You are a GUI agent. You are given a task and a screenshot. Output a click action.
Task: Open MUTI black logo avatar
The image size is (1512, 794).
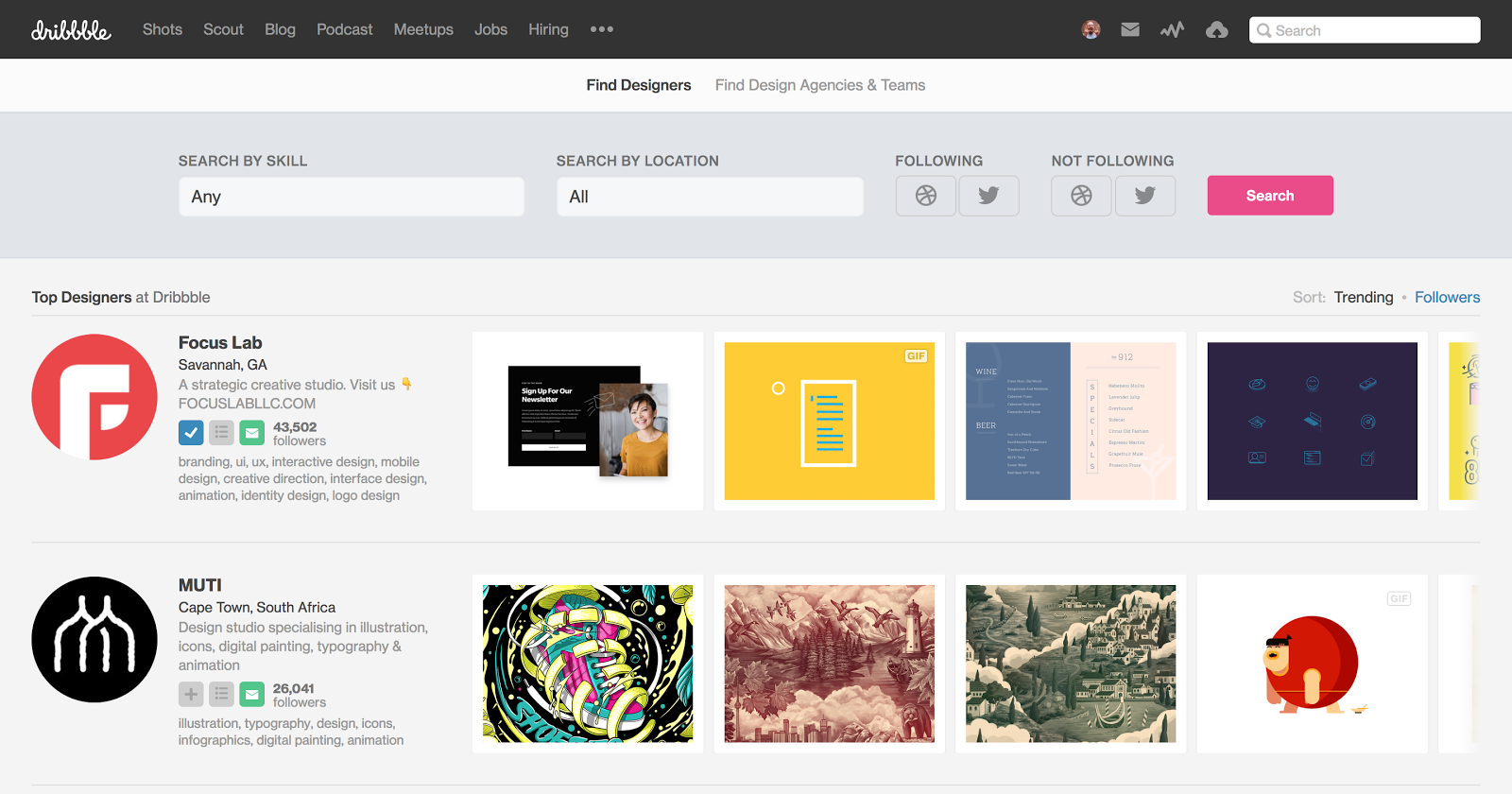[94, 640]
